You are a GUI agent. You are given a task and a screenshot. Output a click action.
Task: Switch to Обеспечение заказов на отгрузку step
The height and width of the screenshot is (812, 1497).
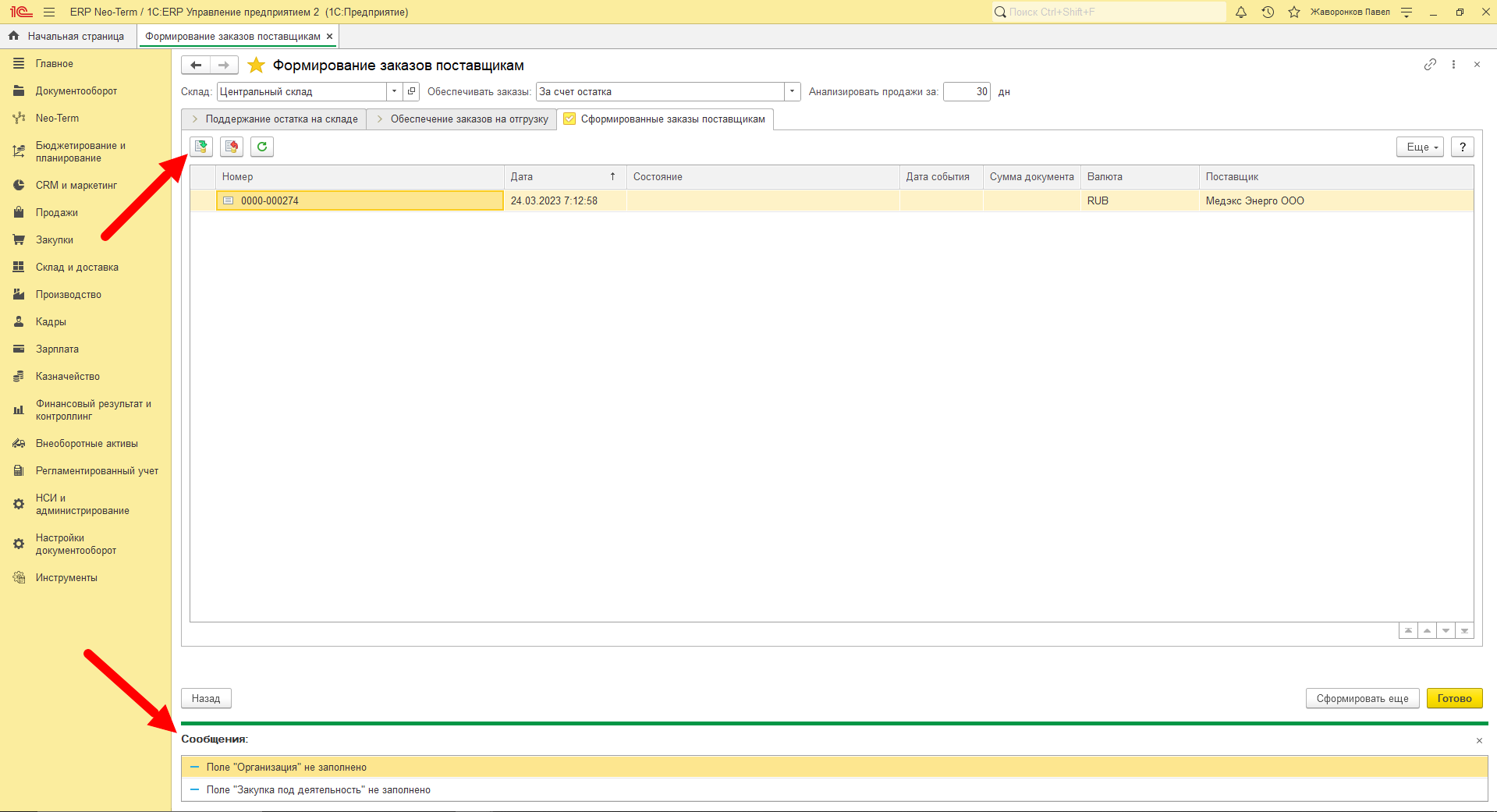tap(462, 119)
